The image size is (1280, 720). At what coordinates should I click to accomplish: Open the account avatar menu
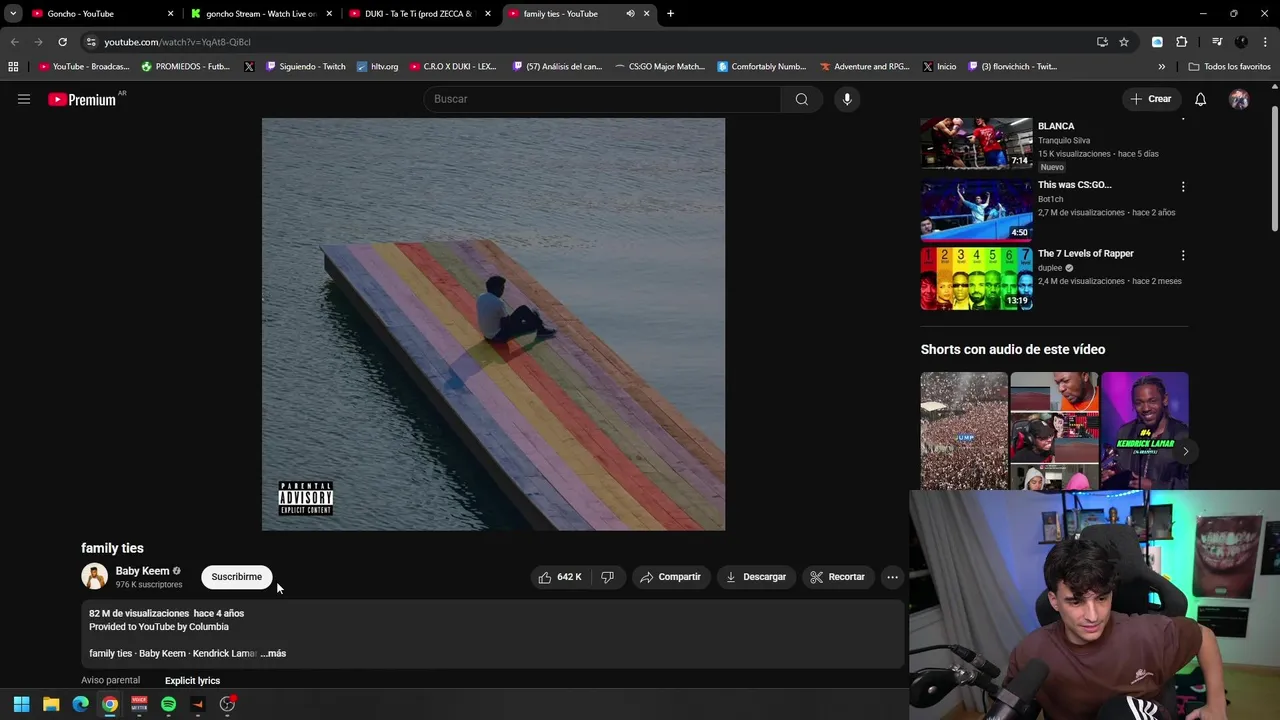[1239, 99]
